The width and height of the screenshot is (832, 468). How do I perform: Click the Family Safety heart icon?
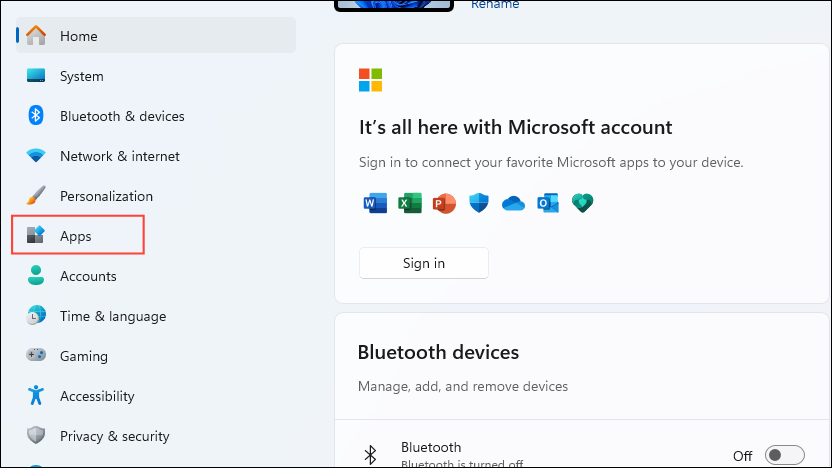[582, 203]
